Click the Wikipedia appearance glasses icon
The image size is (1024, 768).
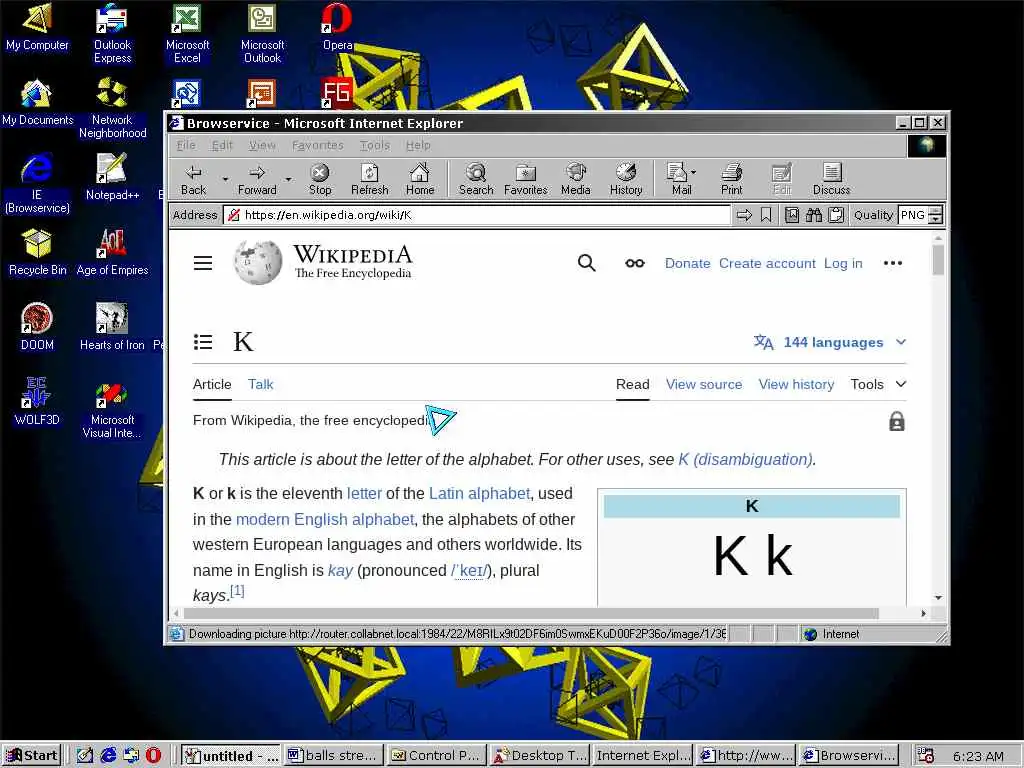pyautogui.click(x=635, y=263)
